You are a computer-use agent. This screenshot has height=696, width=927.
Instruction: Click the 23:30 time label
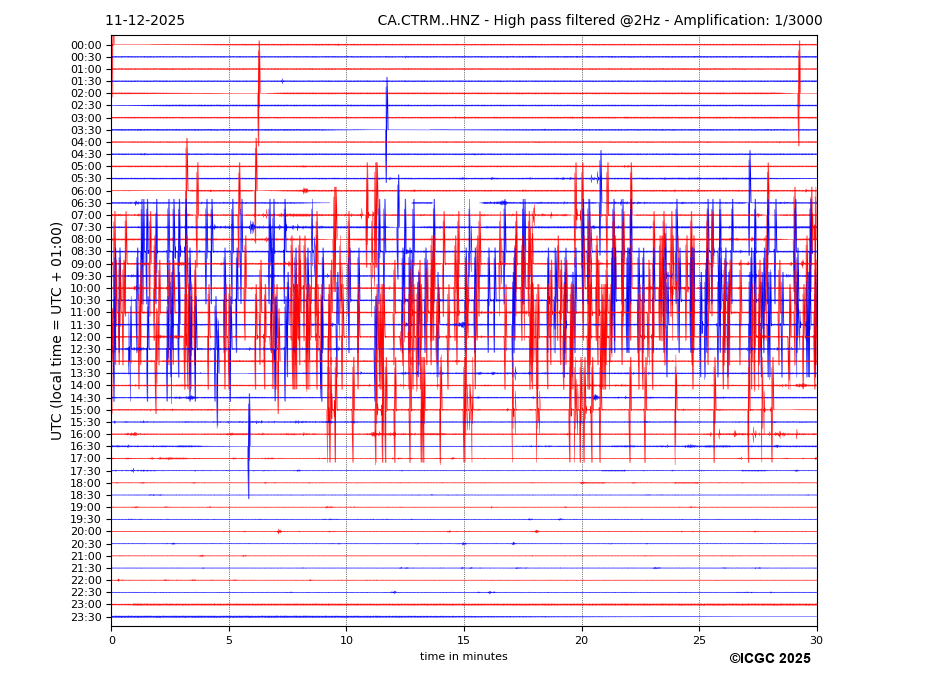coord(86,617)
